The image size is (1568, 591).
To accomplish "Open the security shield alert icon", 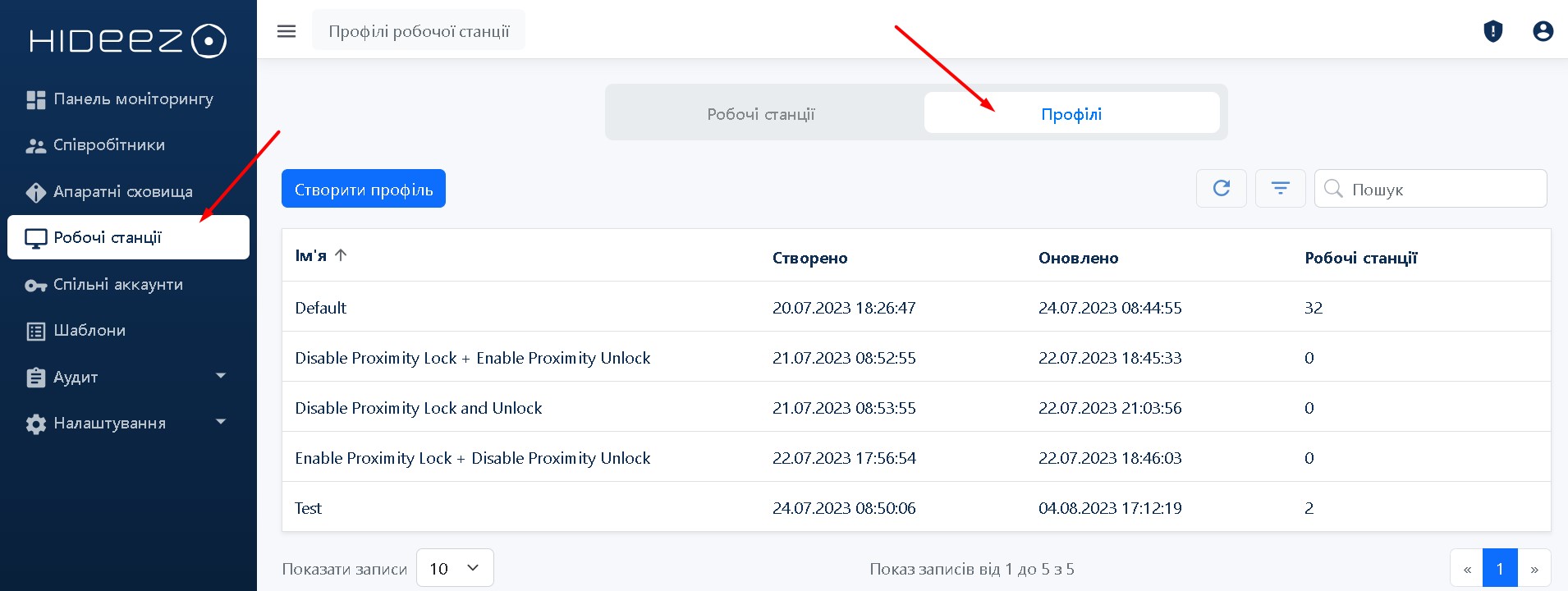I will coord(1492,31).
